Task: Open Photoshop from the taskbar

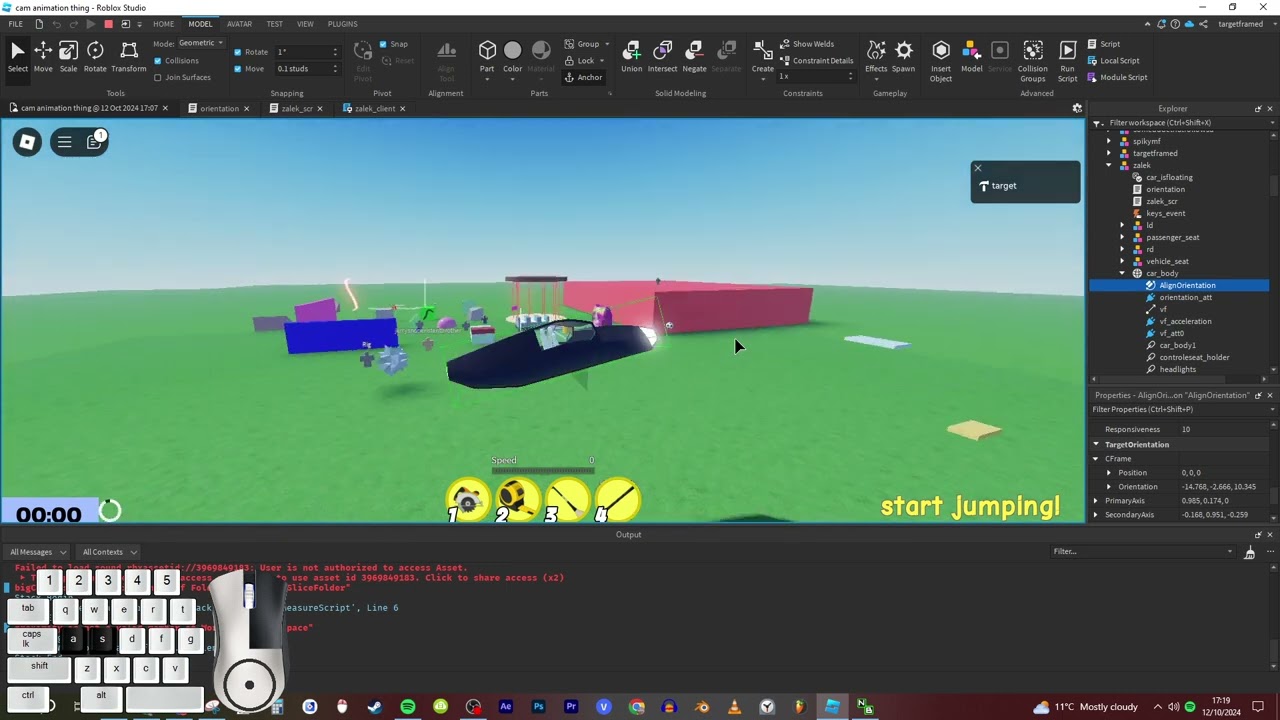Action: tap(538, 707)
